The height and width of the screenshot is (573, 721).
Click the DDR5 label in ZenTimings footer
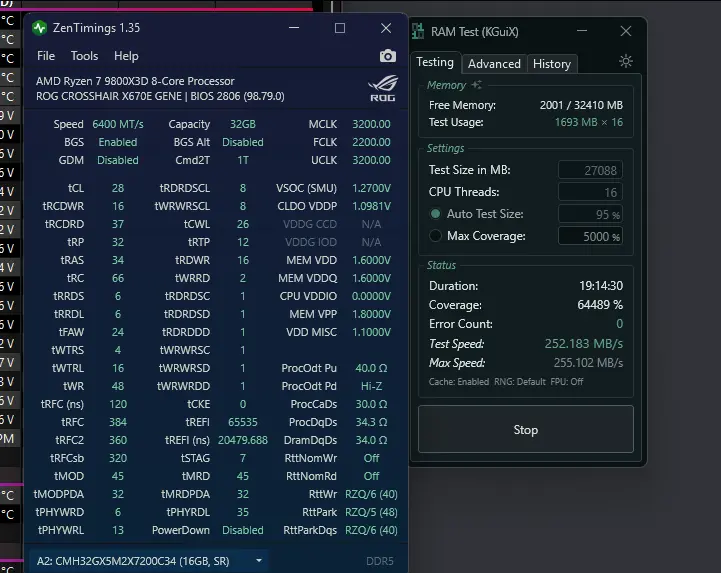380,561
